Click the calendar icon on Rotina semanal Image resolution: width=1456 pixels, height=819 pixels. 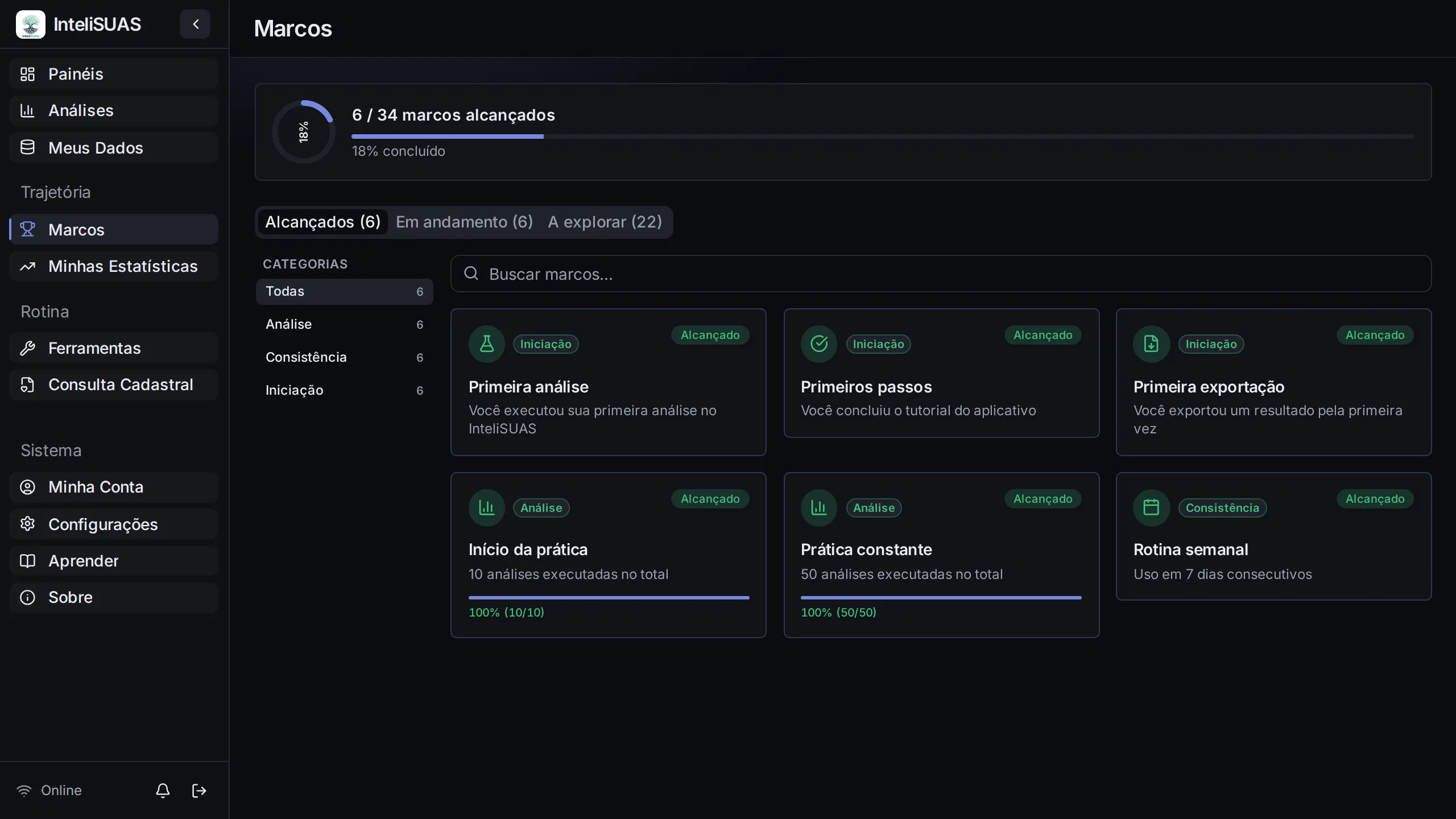point(1151,507)
